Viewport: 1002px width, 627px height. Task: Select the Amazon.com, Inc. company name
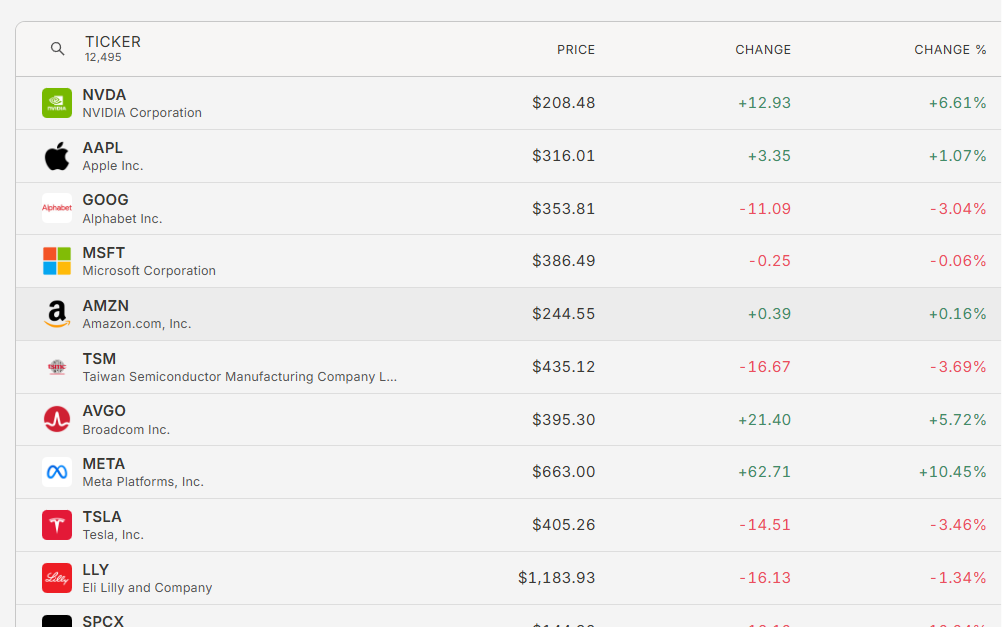coord(137,324)
